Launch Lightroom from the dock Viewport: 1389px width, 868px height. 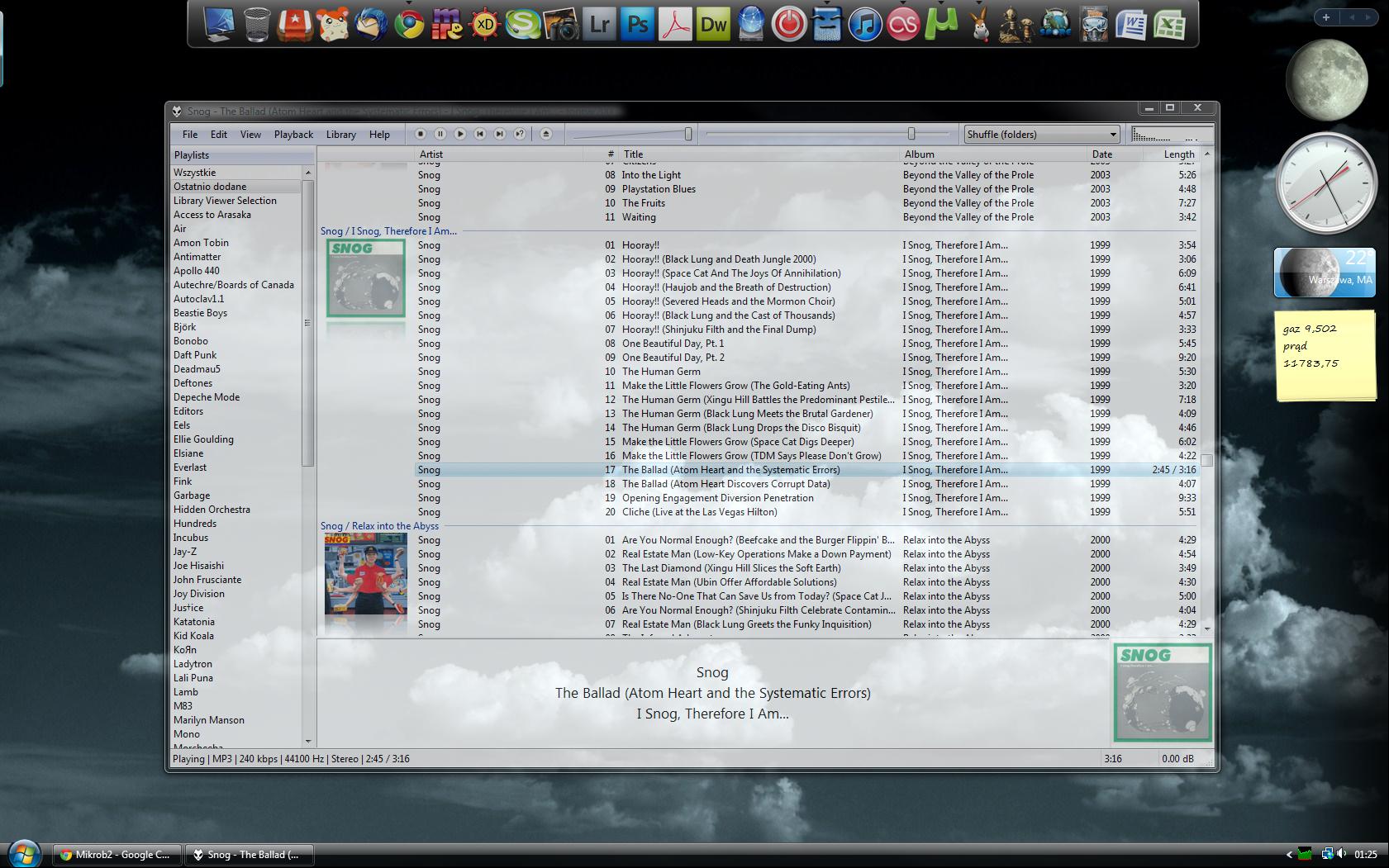tap(599, 24)
